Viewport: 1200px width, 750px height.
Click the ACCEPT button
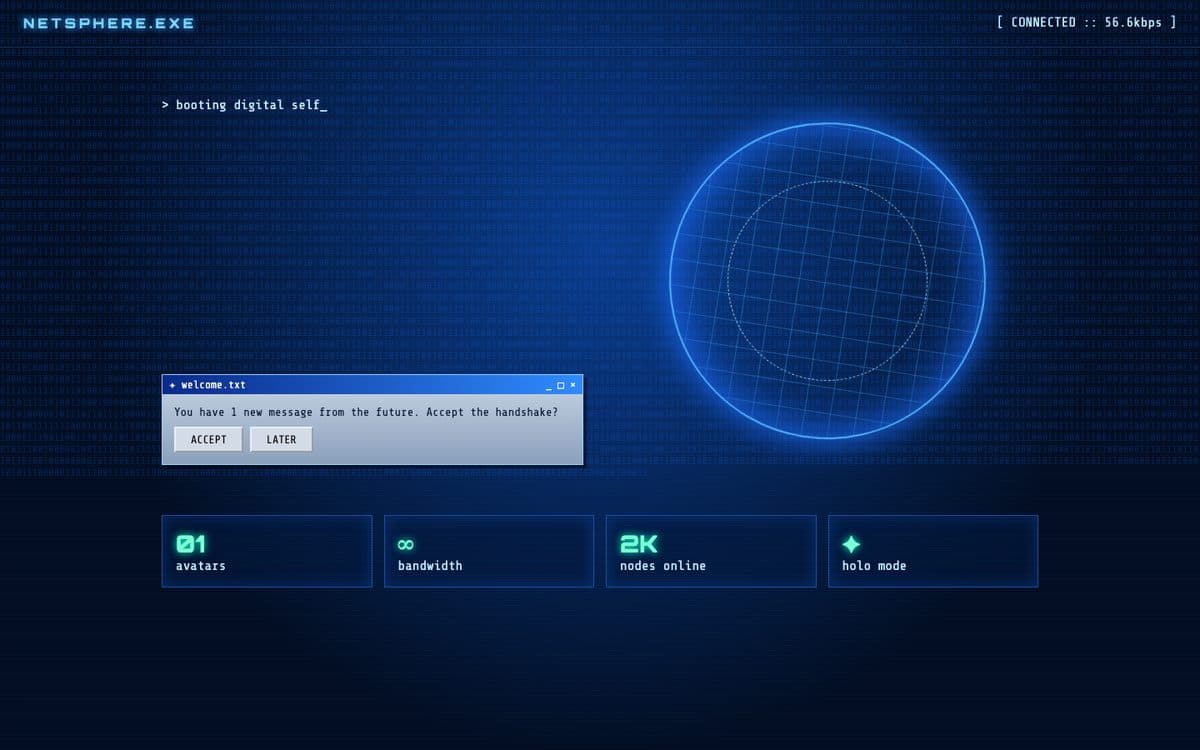tap(208, 440)
